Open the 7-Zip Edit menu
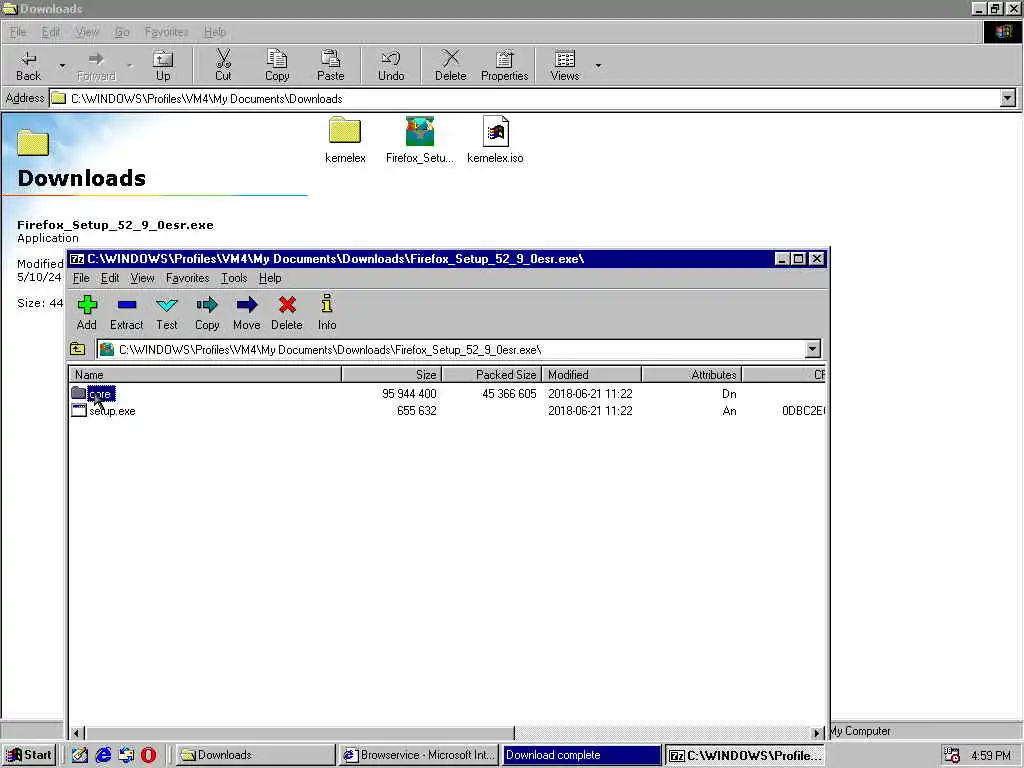This screenshot has height=768, width=1024. coord(110,278)
